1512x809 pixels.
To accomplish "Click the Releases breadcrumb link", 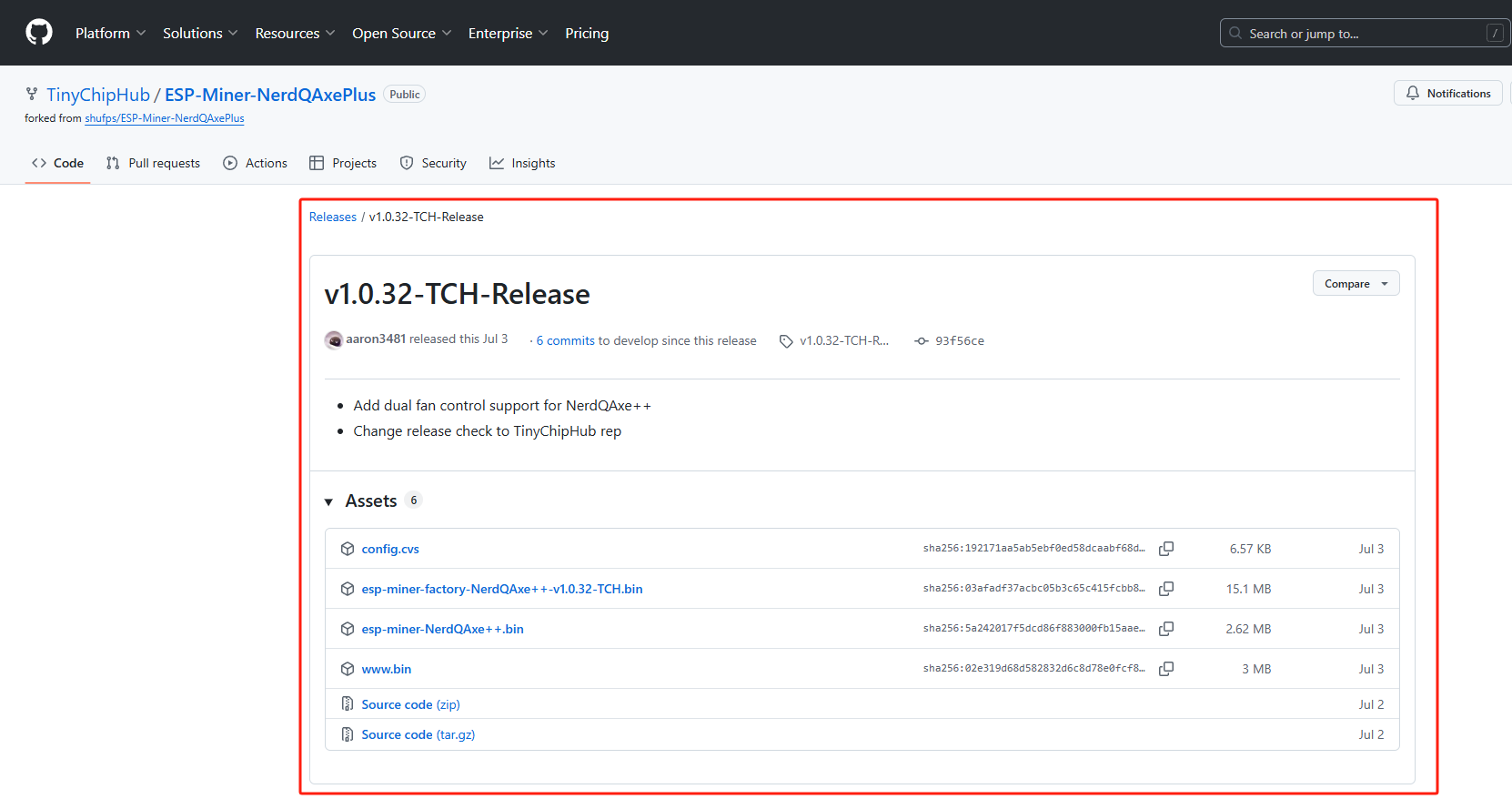I will point(333,217).
